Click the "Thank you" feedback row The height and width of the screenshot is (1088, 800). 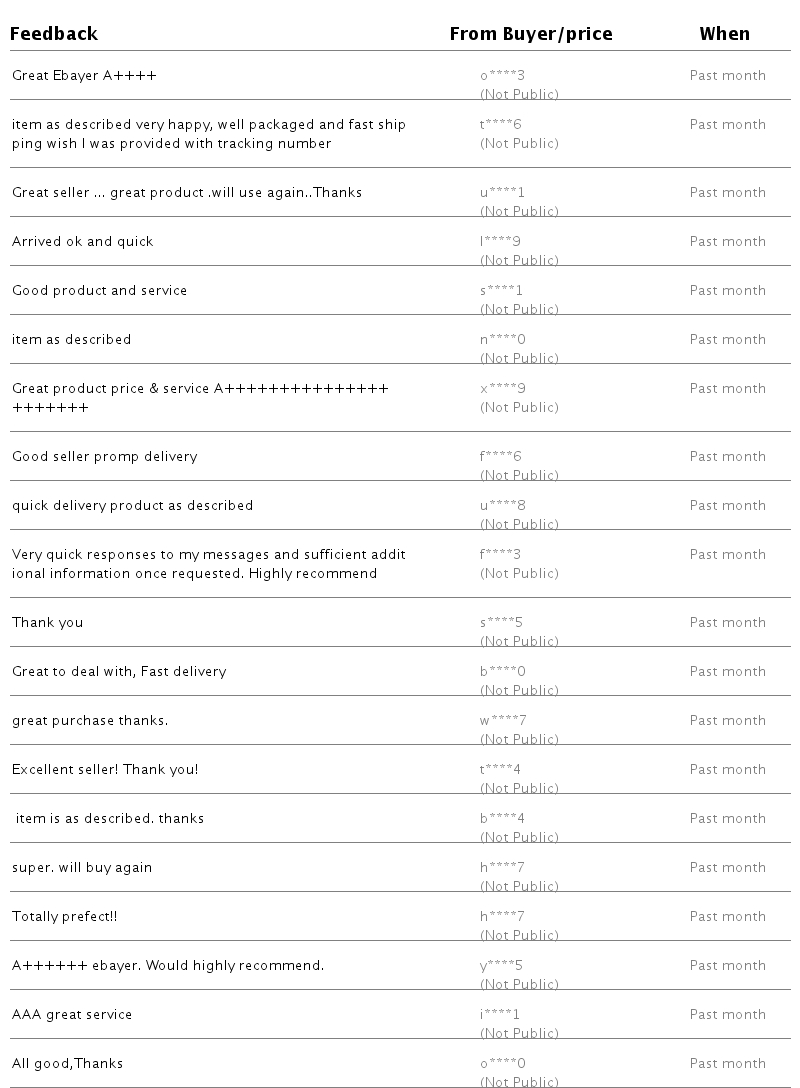[x=48, y=623]
